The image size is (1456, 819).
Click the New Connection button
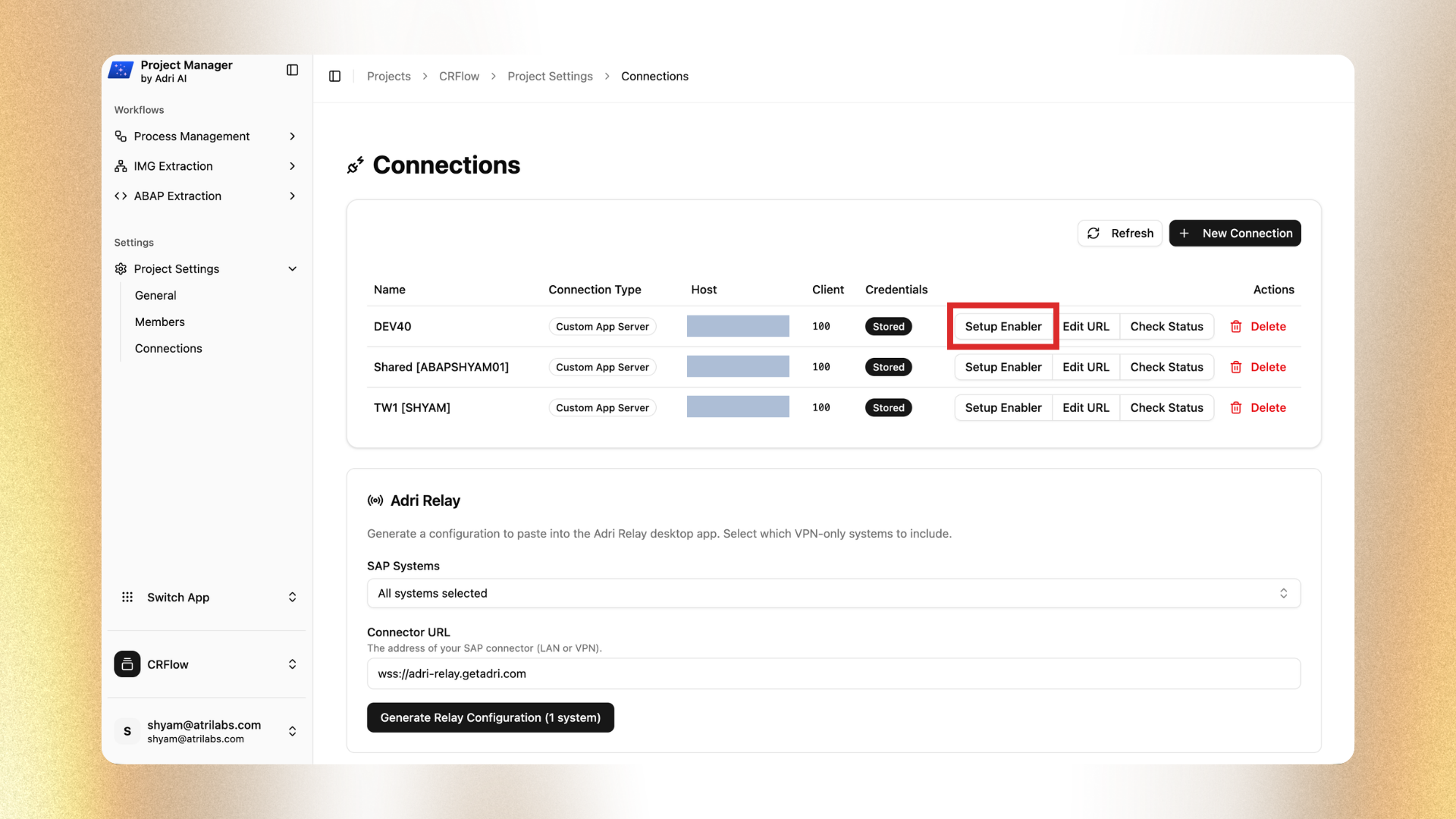1235,233
